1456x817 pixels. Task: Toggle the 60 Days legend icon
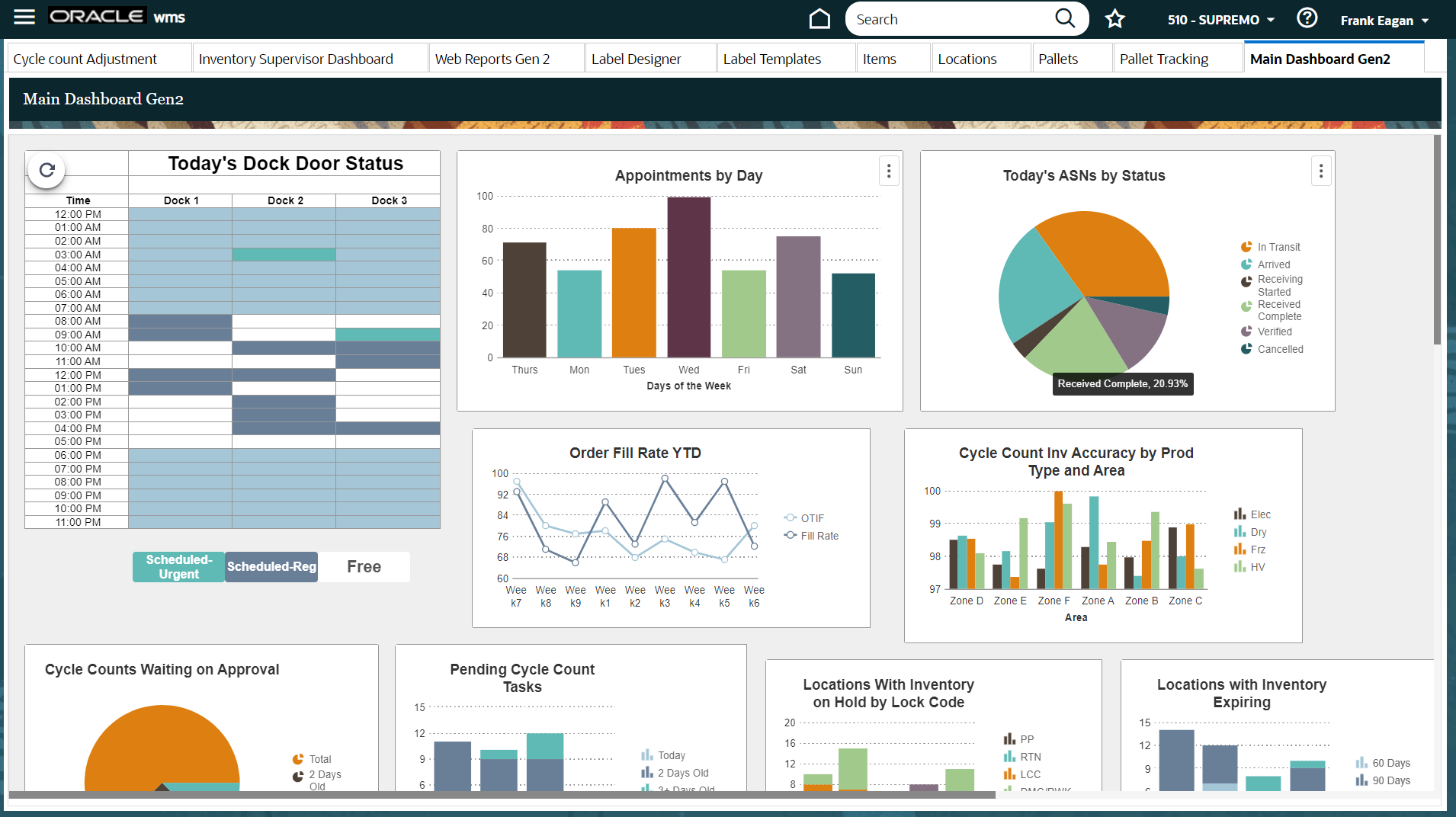(1361, 763)
